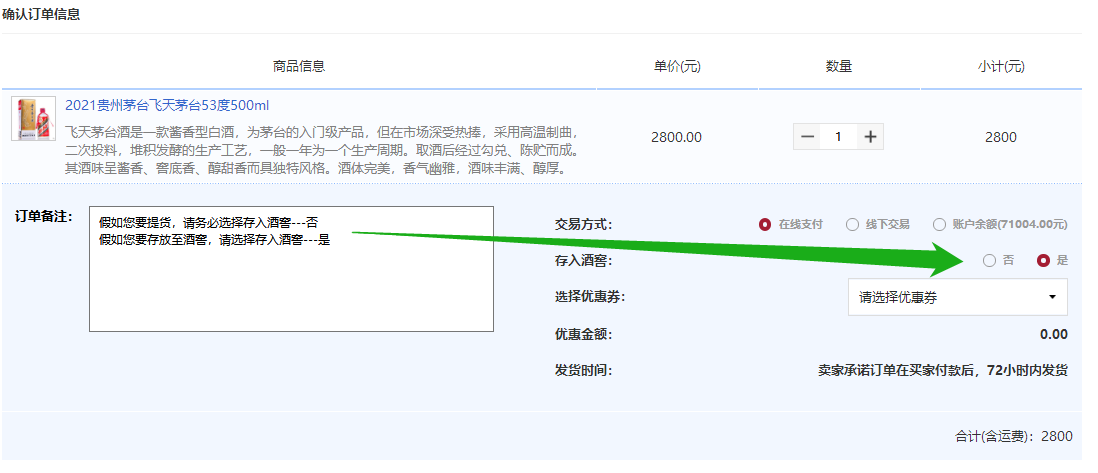Click the 单价(元) column header
The width and height of the screenshot is (1098, 473).
pyautogui.click(x=677, y=67)
